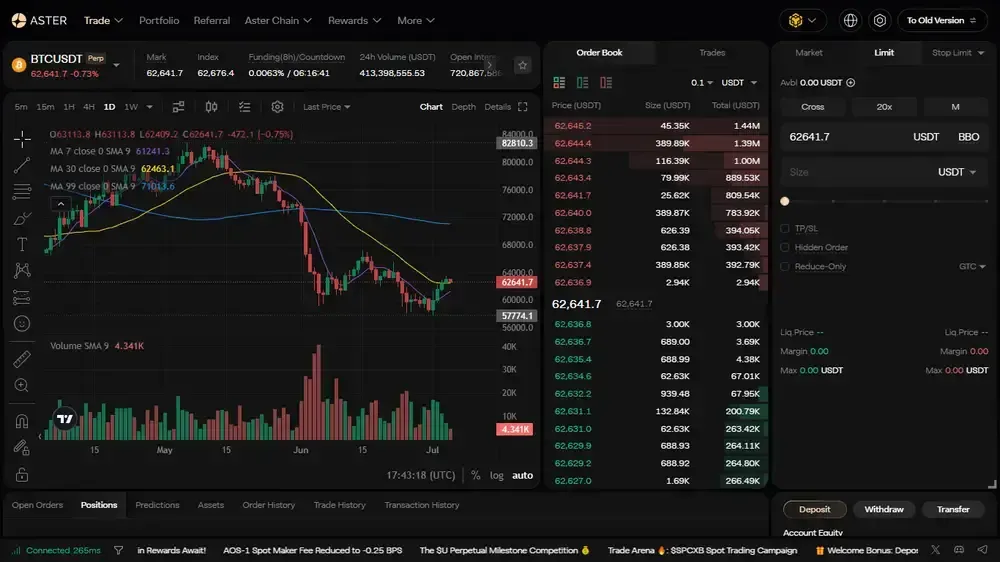Viewport: 1000px width, 562px height.
Task: Open the Stop Limit order type dropdown
Action: coord(957,52)
